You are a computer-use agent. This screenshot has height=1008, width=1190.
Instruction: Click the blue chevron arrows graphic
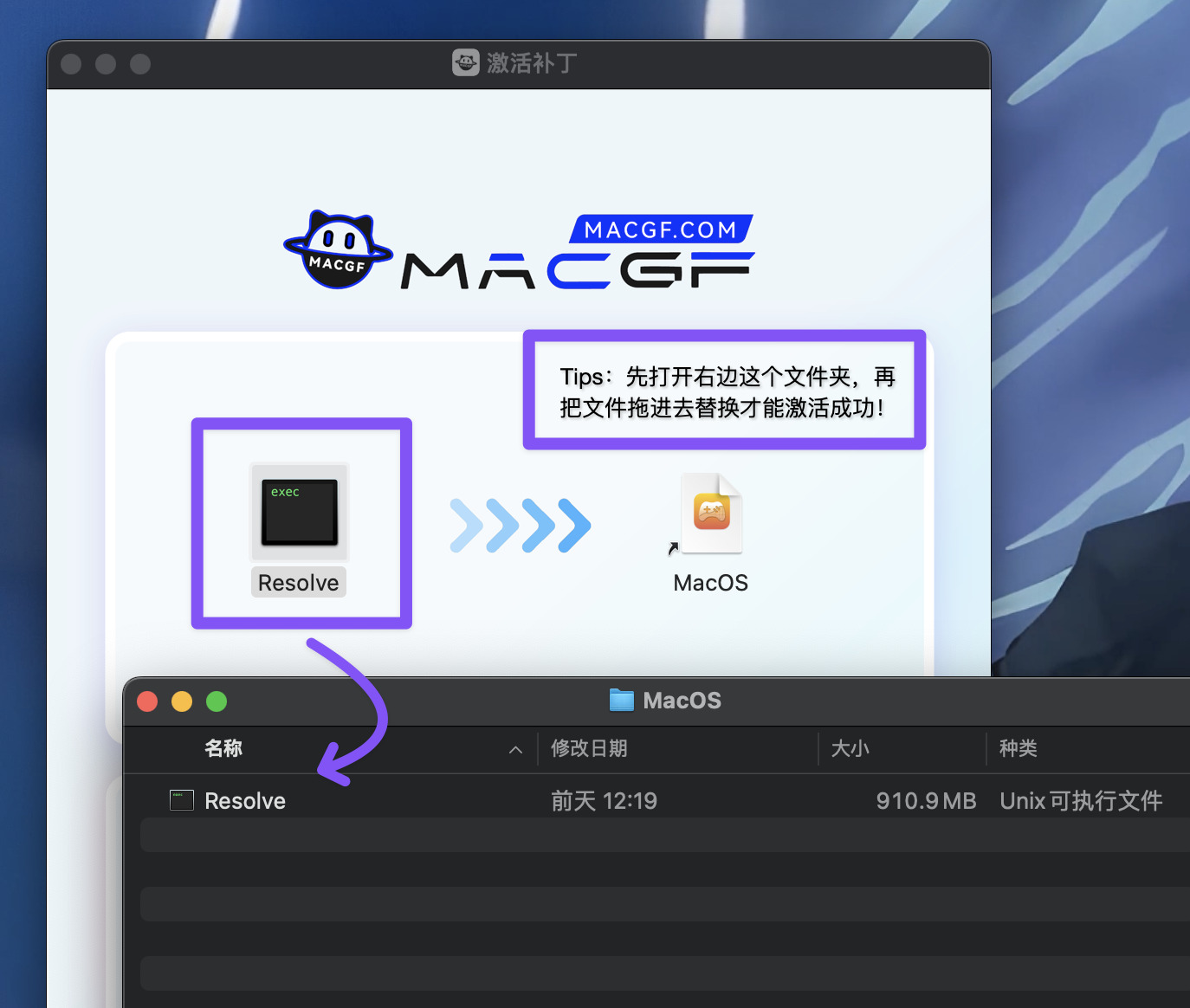[x=520, y=525]
